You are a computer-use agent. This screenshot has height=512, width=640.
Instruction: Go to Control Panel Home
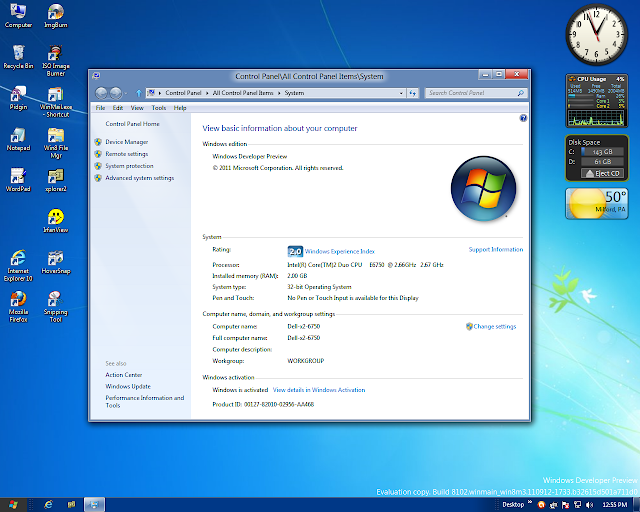132,124
